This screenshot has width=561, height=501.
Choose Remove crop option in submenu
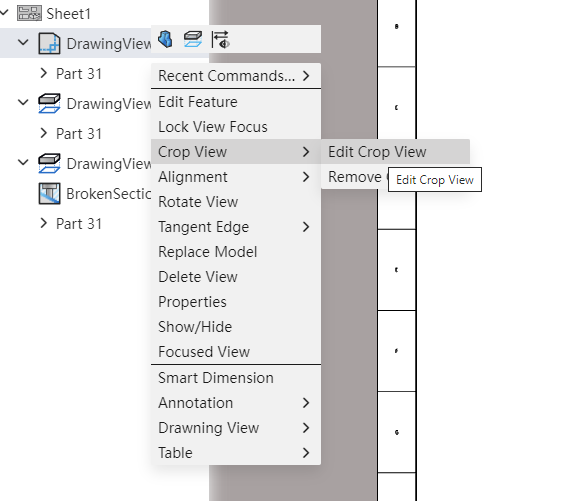point(354,177)
